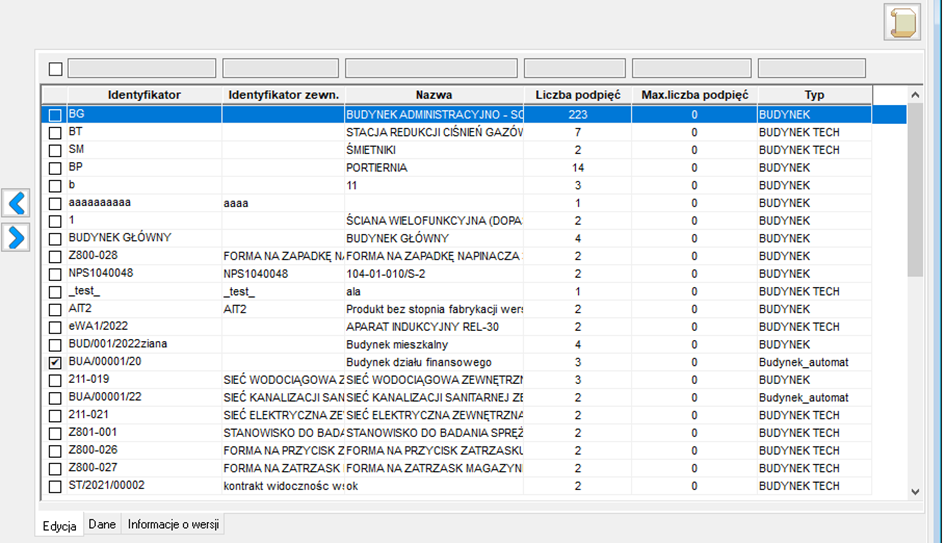
Task: Click the blue right arrow button
Action: pyautogui.click(x=16, y=237)
